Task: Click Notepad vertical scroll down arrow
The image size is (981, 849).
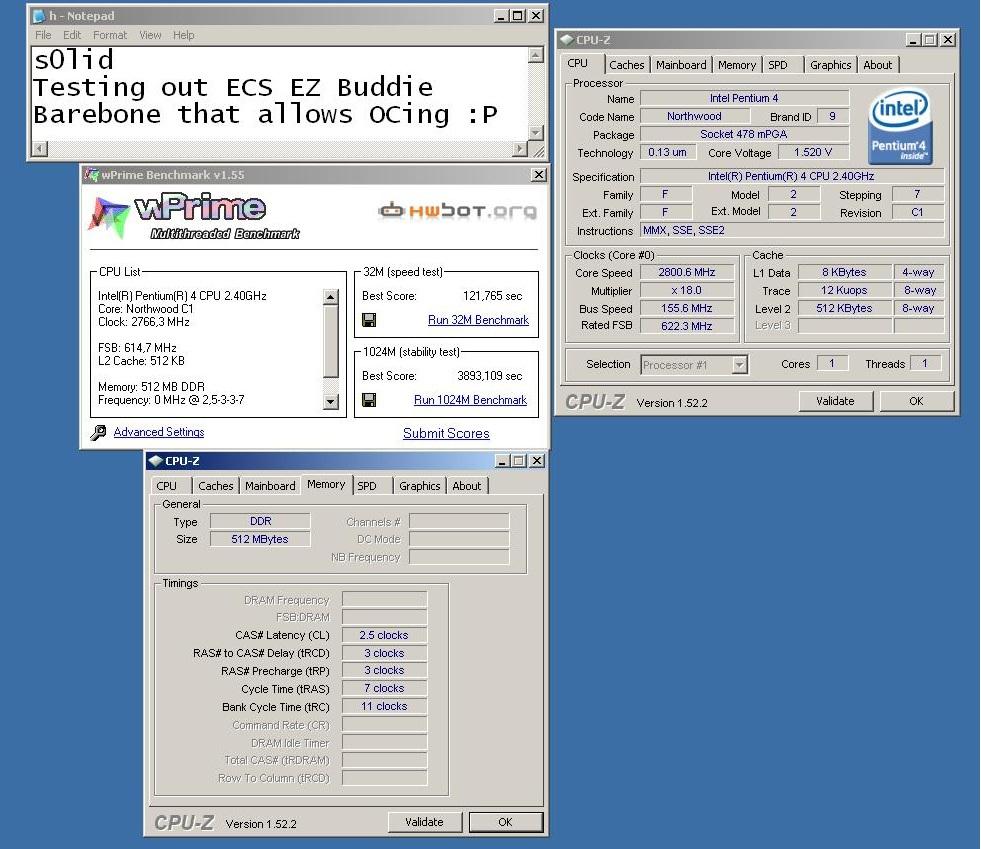Action: click(536, 133)
